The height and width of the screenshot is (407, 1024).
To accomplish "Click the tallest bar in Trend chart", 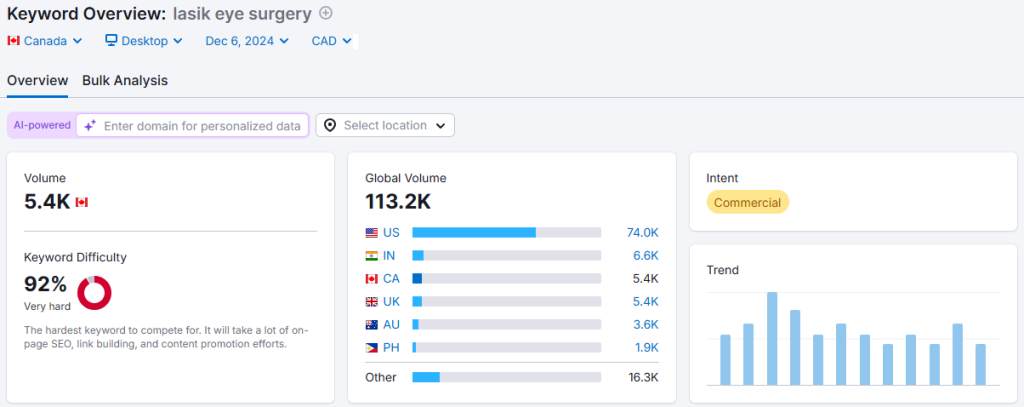I will (772, 338).
